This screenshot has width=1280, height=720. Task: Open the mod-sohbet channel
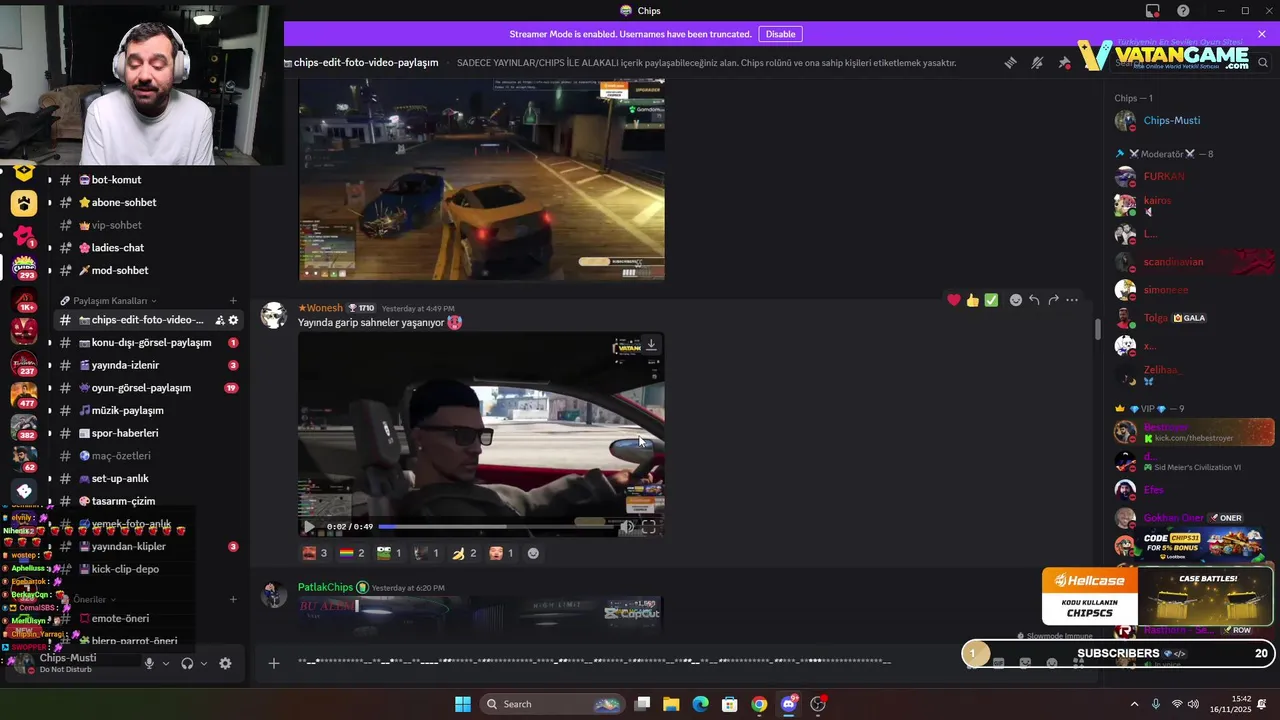(x=149, y=270)
